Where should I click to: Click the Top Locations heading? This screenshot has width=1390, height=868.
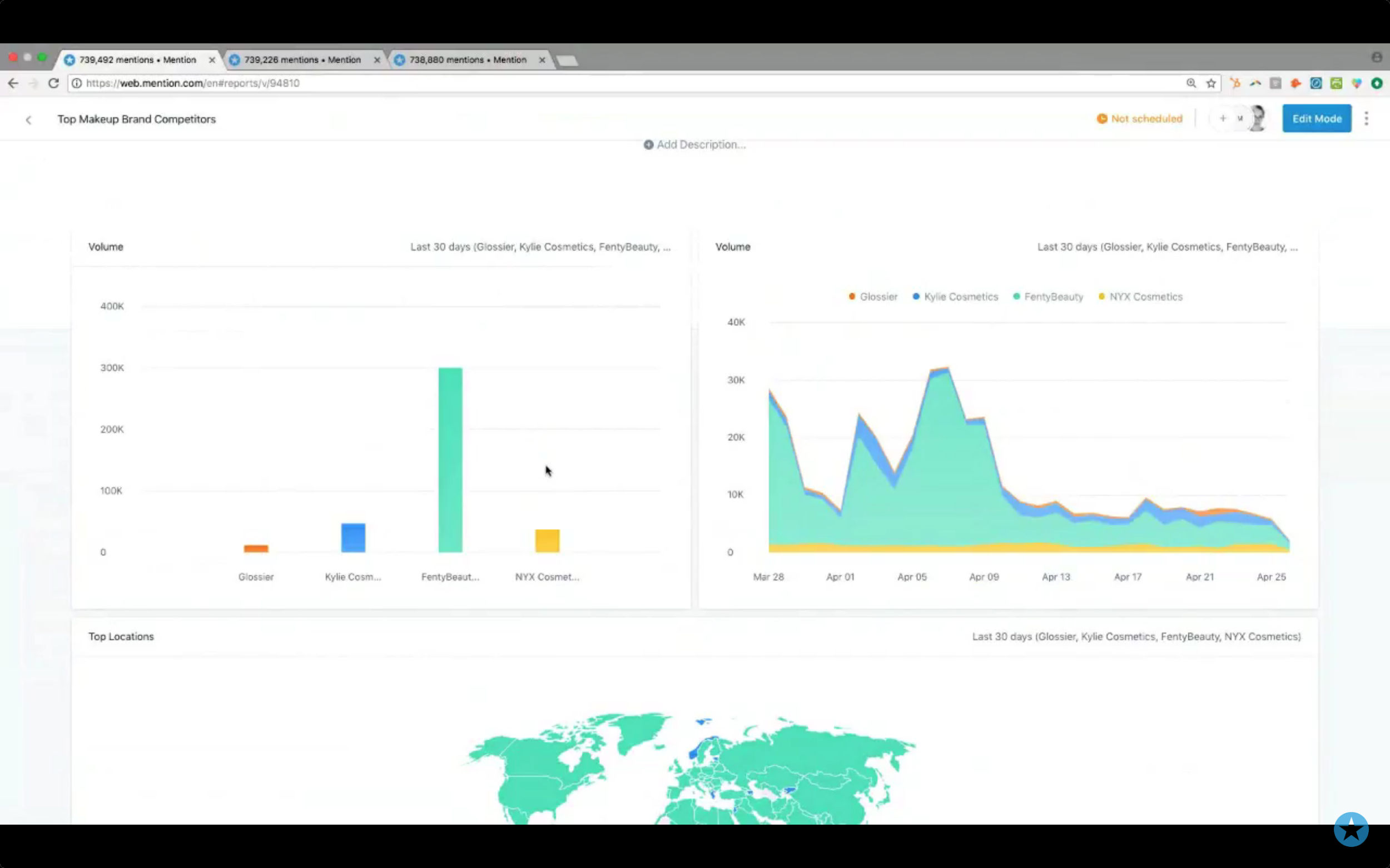pos(121,637)
